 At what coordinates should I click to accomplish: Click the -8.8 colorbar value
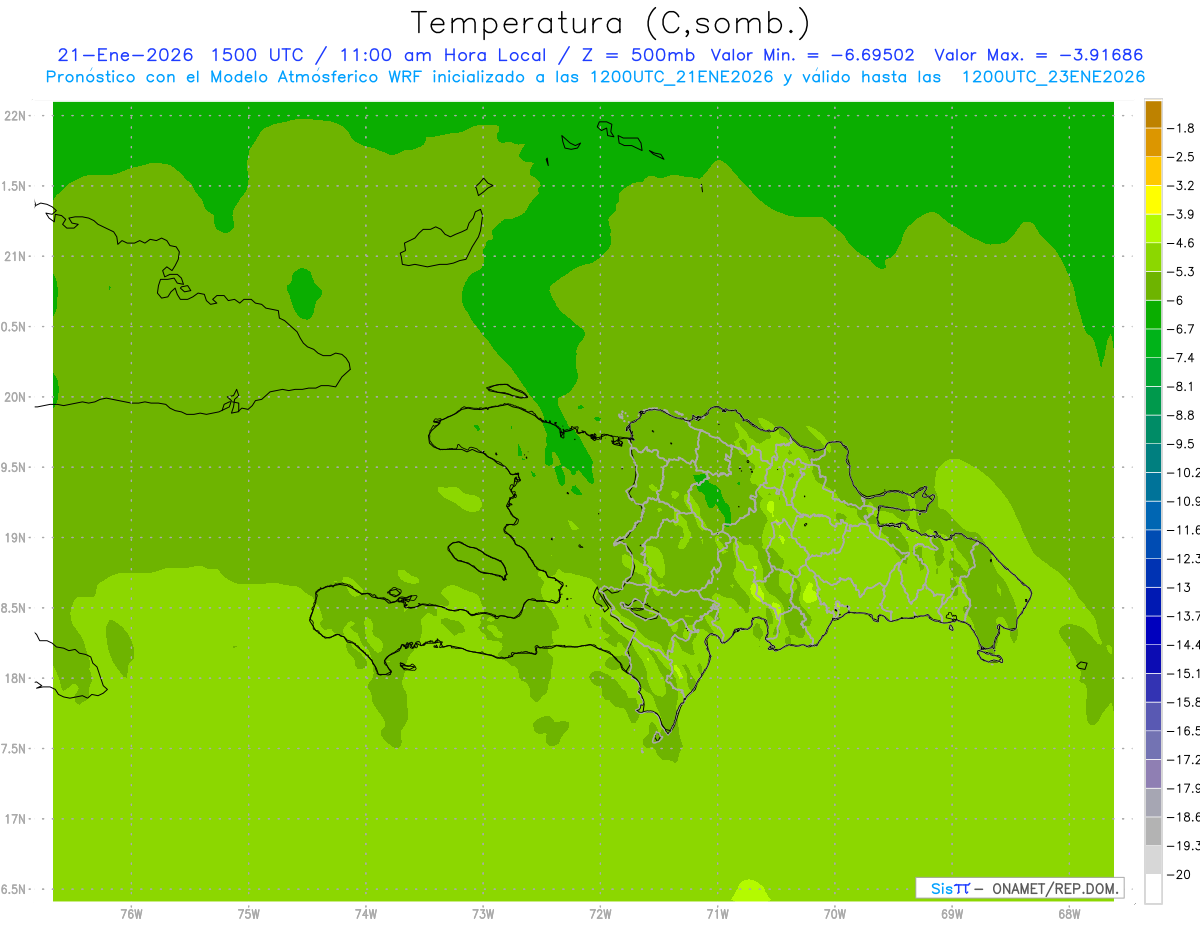click(1182, 415)
